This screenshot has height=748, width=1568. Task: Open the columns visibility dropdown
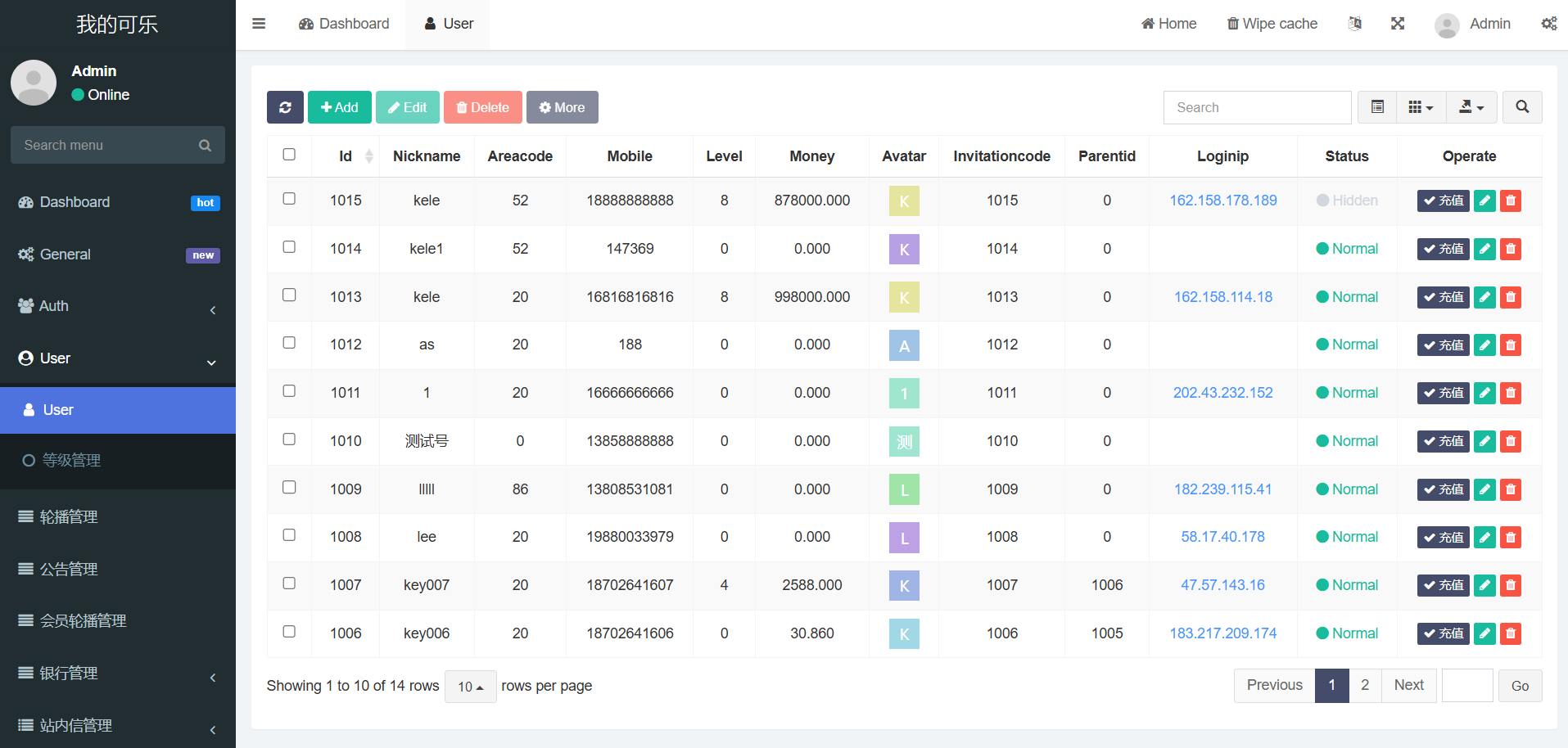pos(1421,107)
